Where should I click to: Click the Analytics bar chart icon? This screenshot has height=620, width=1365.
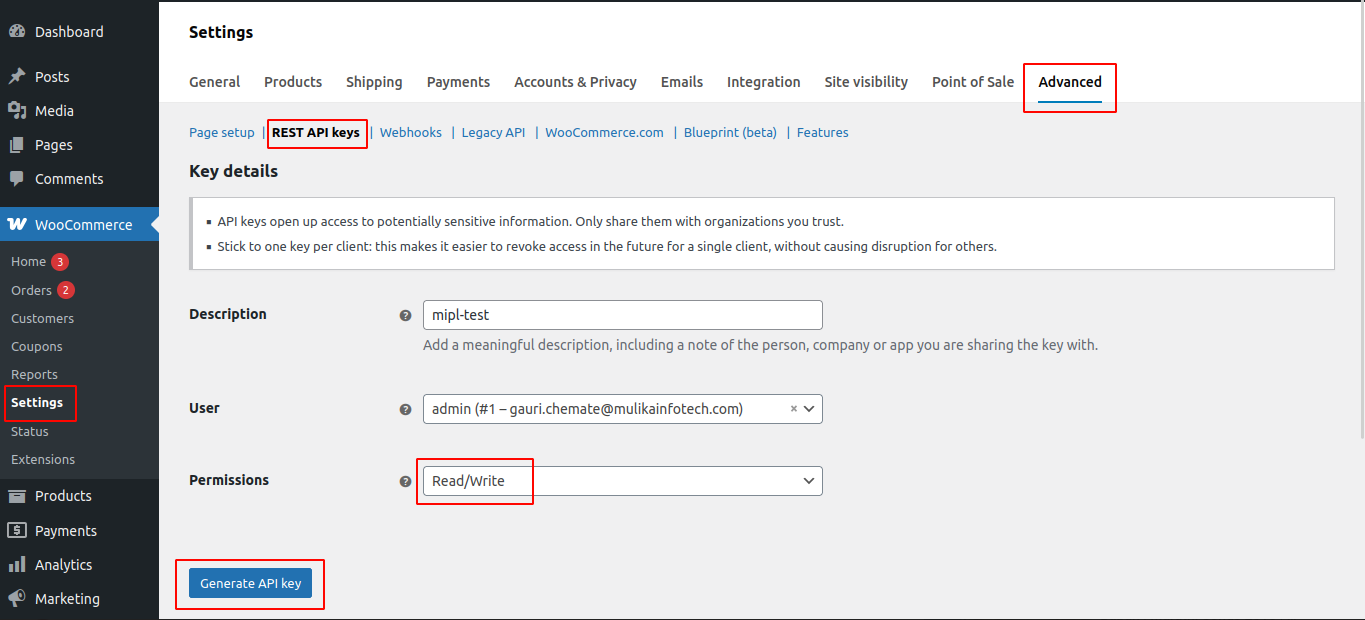click(x=17, y=565)
